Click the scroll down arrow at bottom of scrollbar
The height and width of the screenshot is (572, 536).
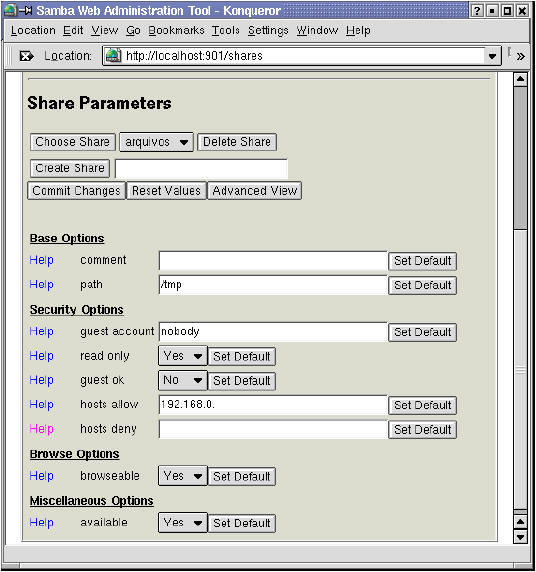(x=520, y=537)
